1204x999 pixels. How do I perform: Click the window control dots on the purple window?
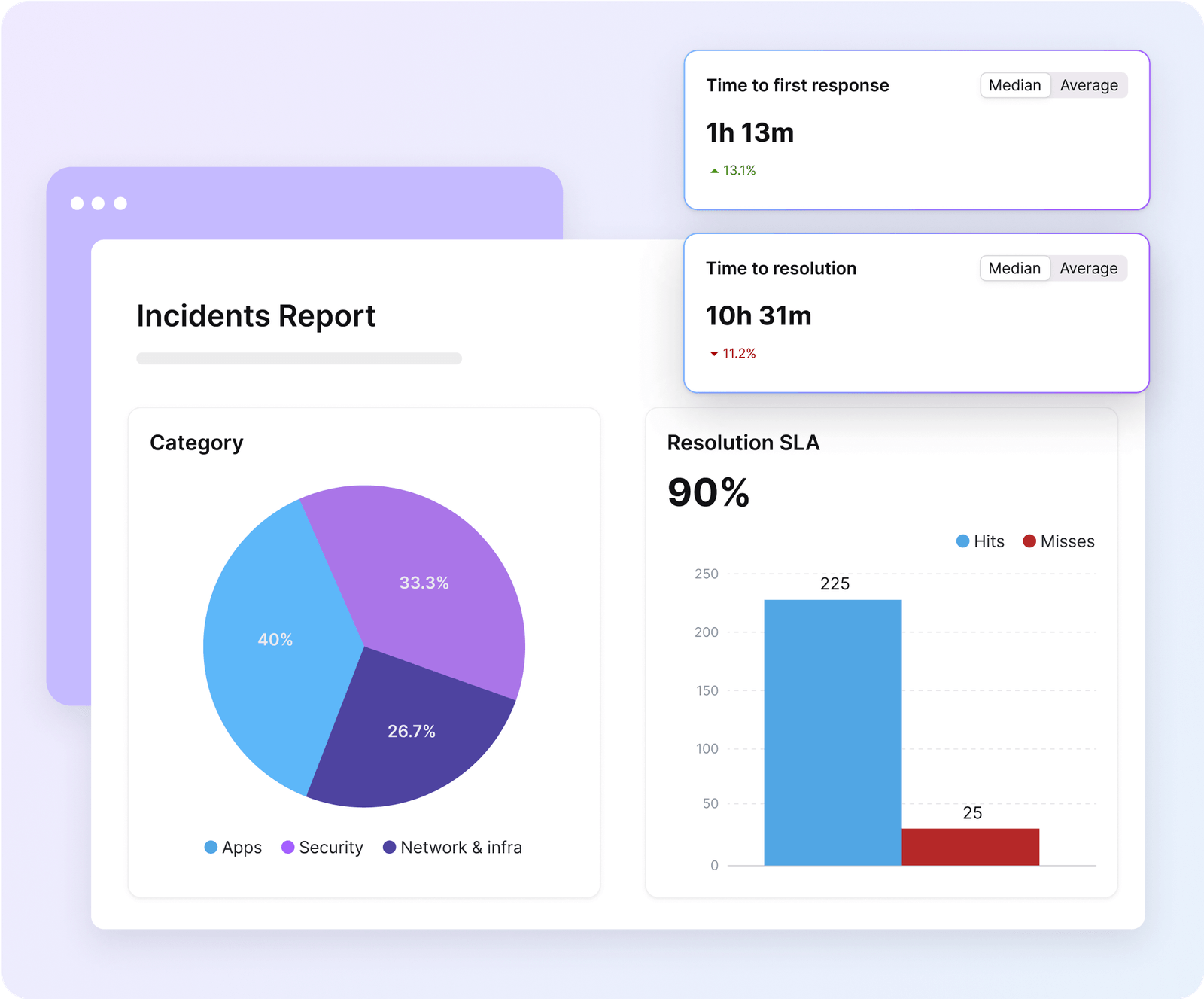[98, 202]
